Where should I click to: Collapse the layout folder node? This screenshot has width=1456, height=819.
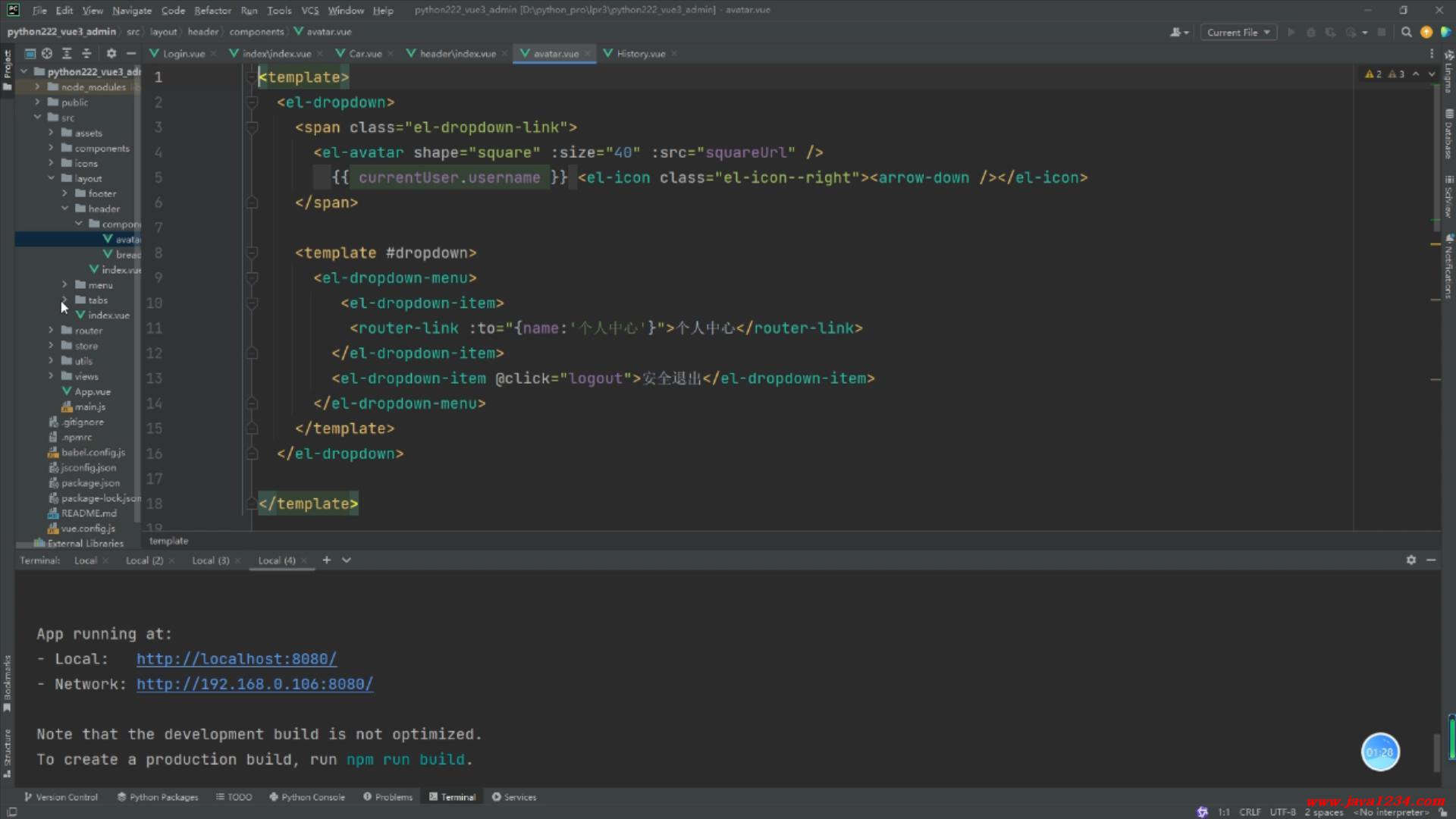51,178
